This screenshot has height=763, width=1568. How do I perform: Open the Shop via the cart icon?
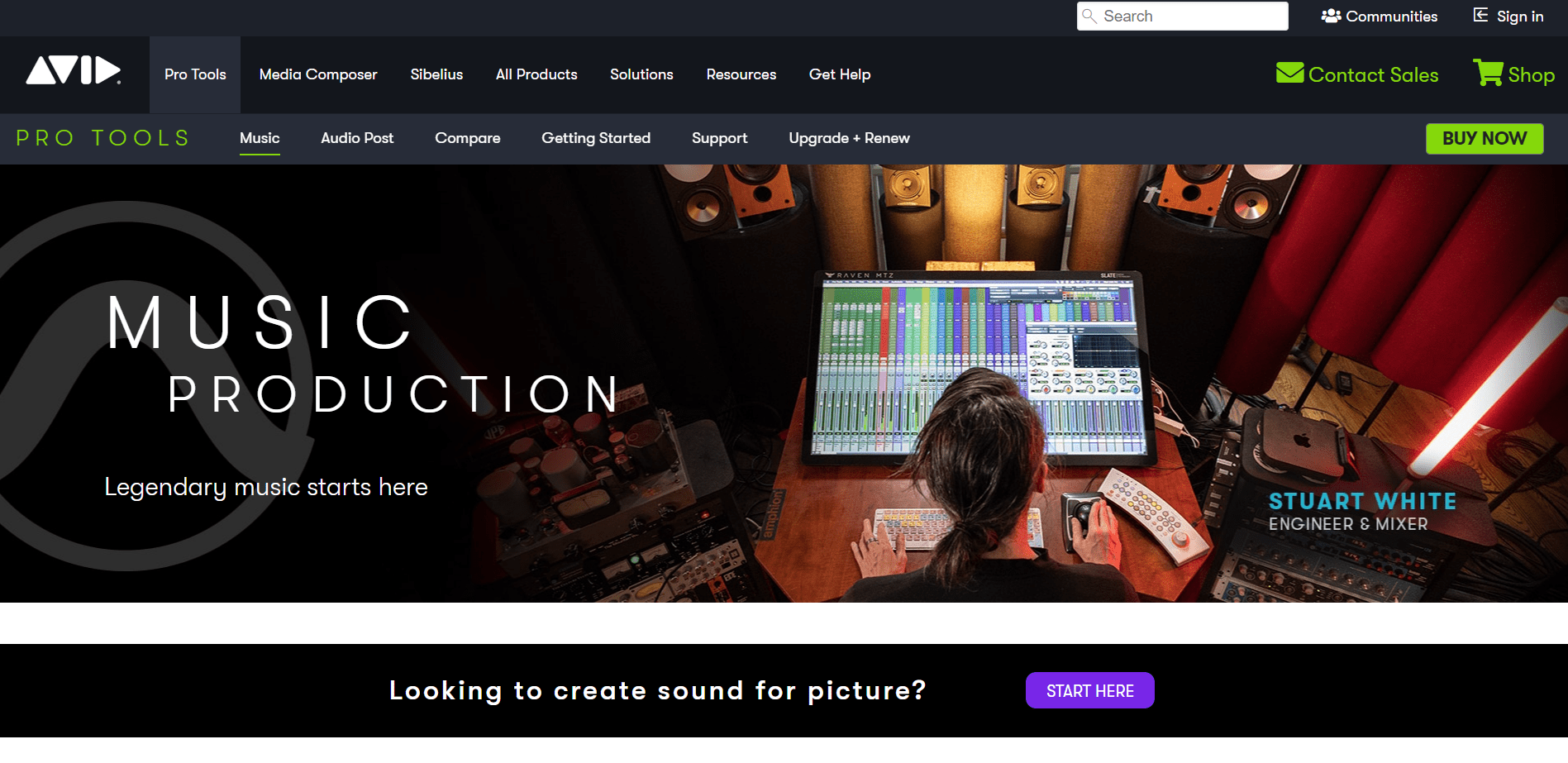[1488, 73]
